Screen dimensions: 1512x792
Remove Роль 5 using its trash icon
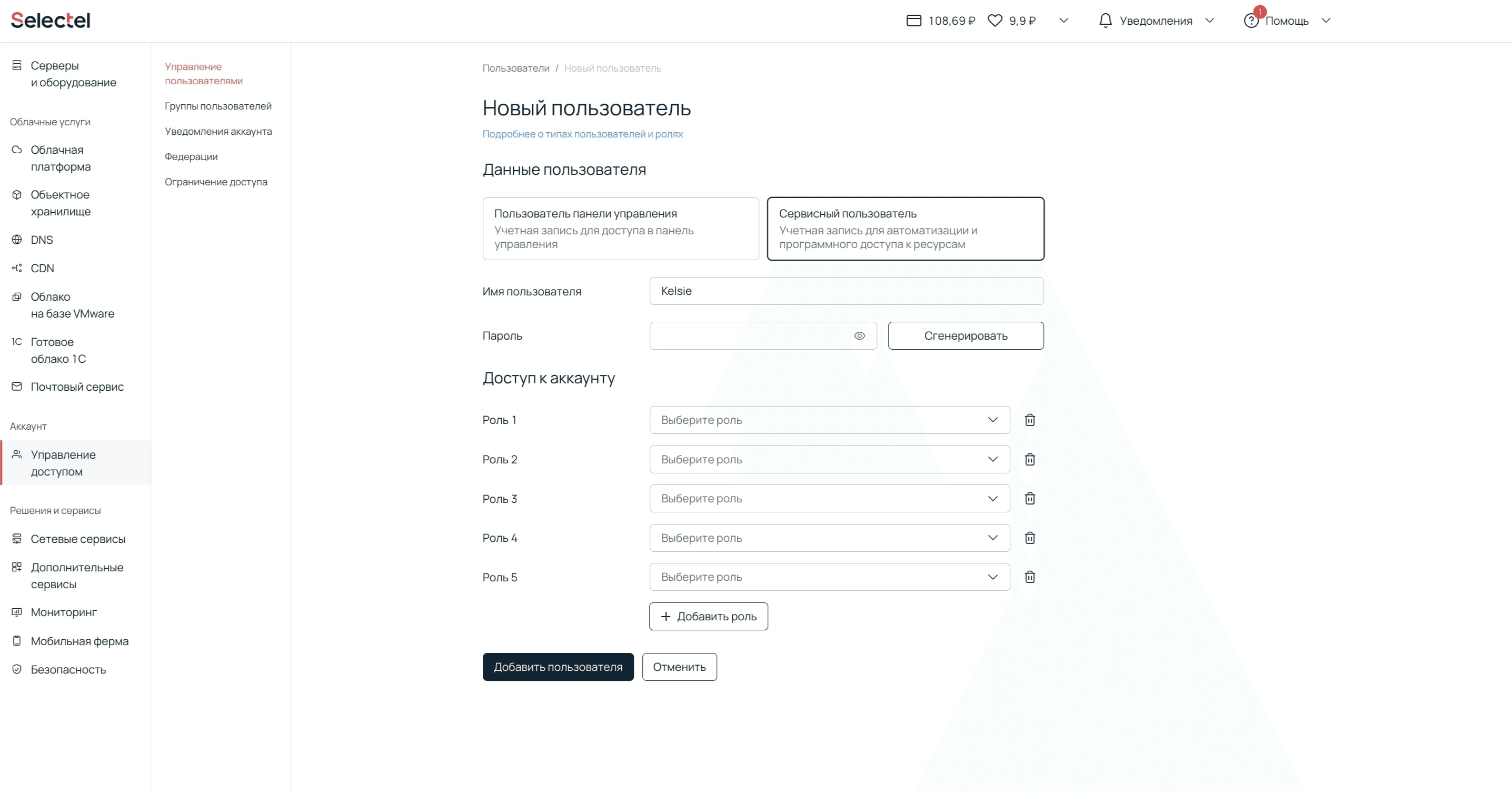[x=1030, y=577]
